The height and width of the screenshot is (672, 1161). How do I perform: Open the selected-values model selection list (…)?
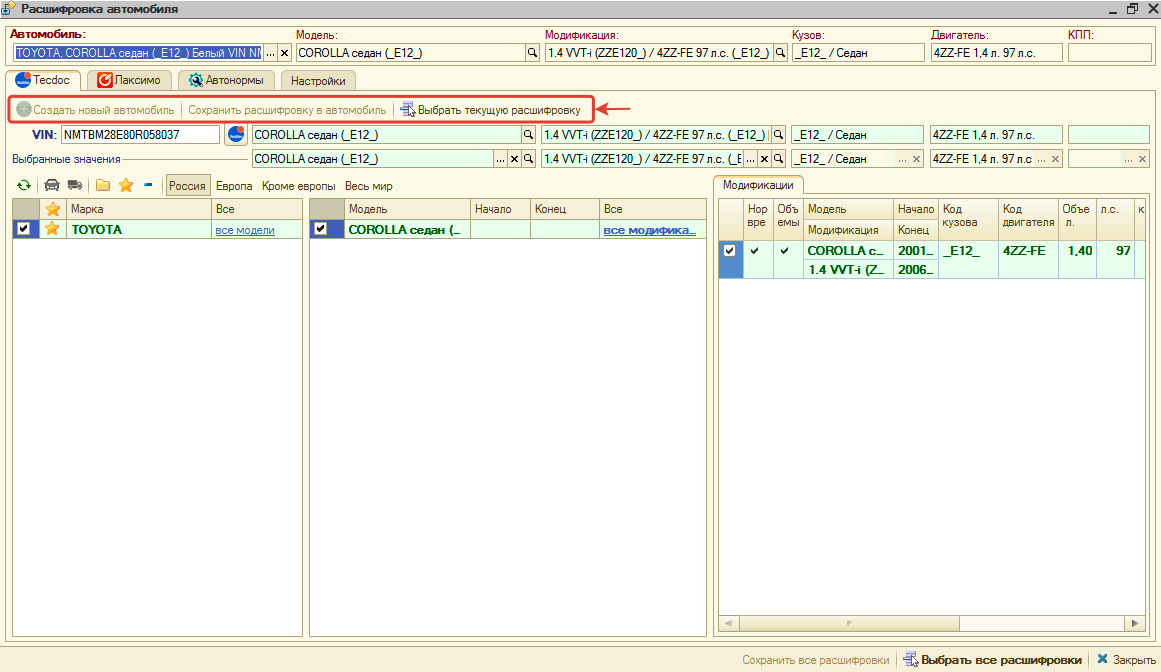pos(501,158)
